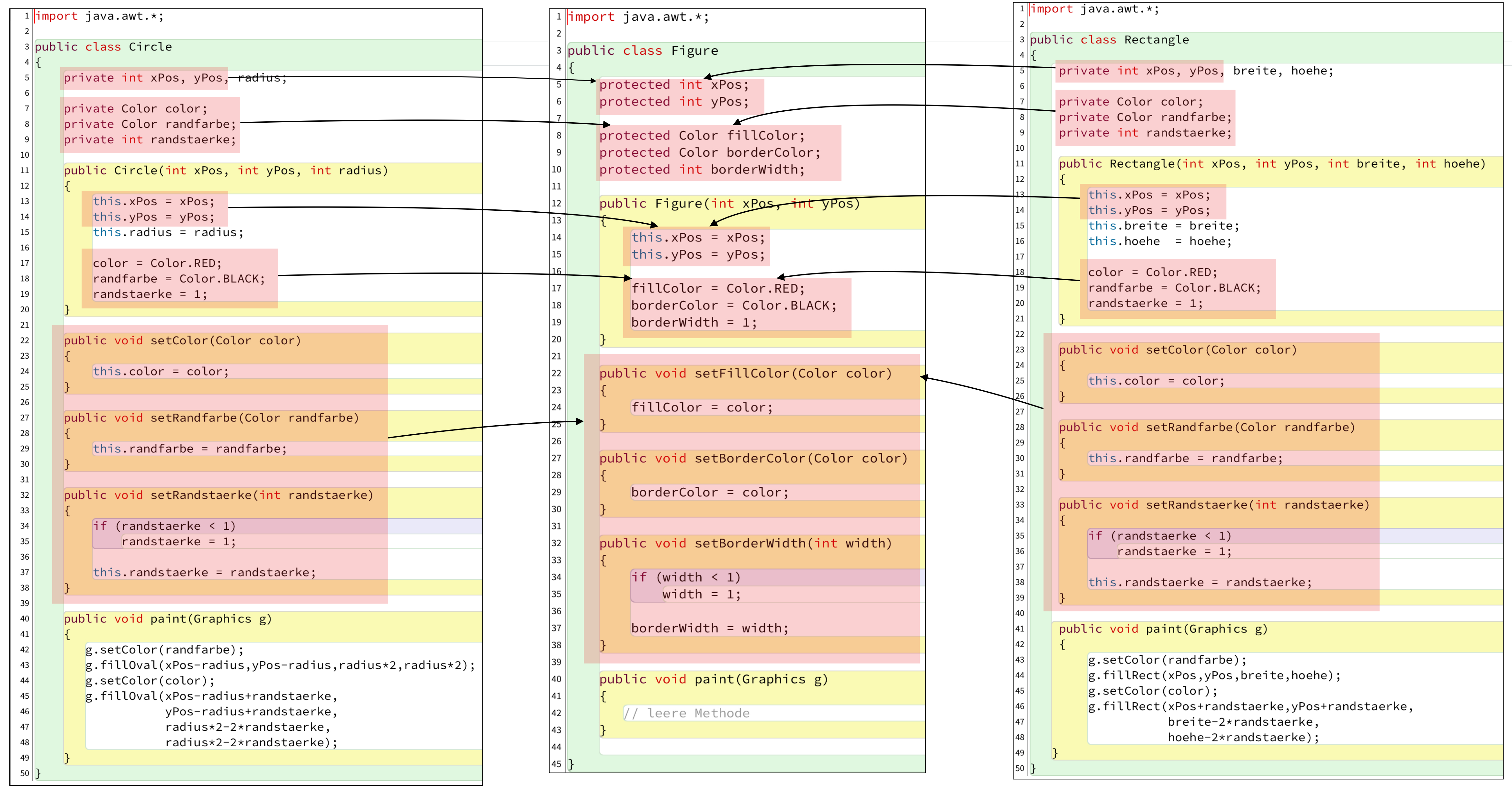This screenshot has width=1512, height=802.
Task: Place cursor on 'this.radius = radius;' line
Action: pyautogui.click(x=168, y=232)
